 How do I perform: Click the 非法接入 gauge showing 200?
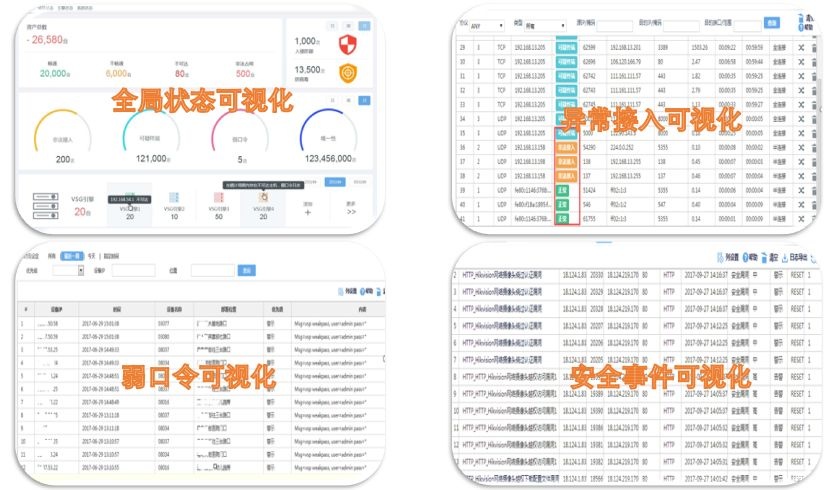pyautogui.click(x=65, y=138)
